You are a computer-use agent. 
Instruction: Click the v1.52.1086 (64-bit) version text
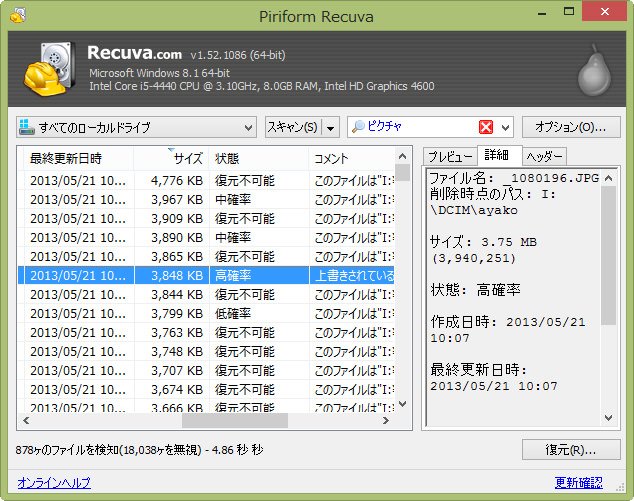(238, 55)
